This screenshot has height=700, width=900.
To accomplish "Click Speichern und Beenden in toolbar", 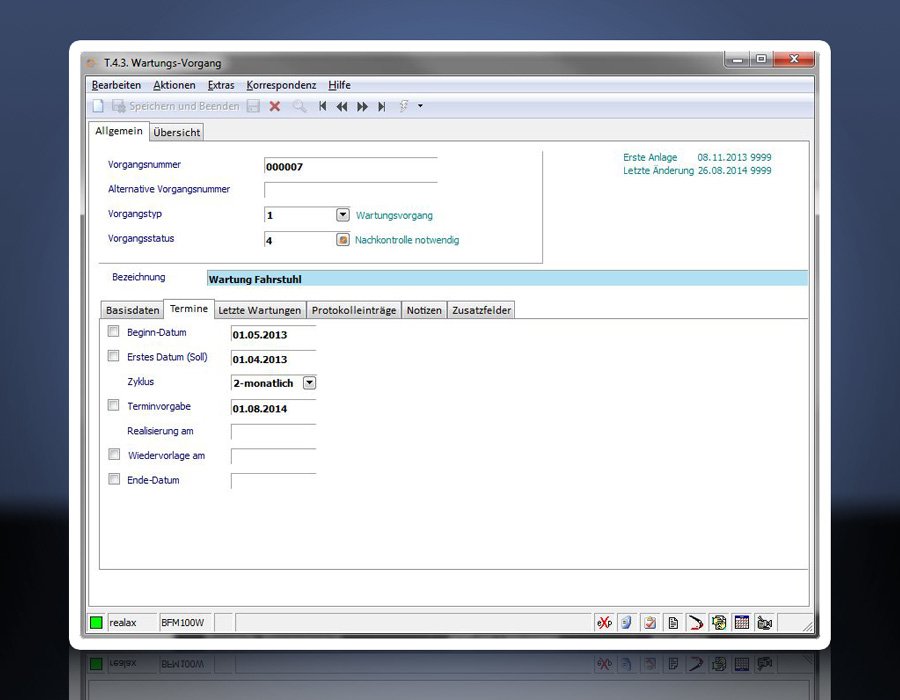I will coord(176,106).
